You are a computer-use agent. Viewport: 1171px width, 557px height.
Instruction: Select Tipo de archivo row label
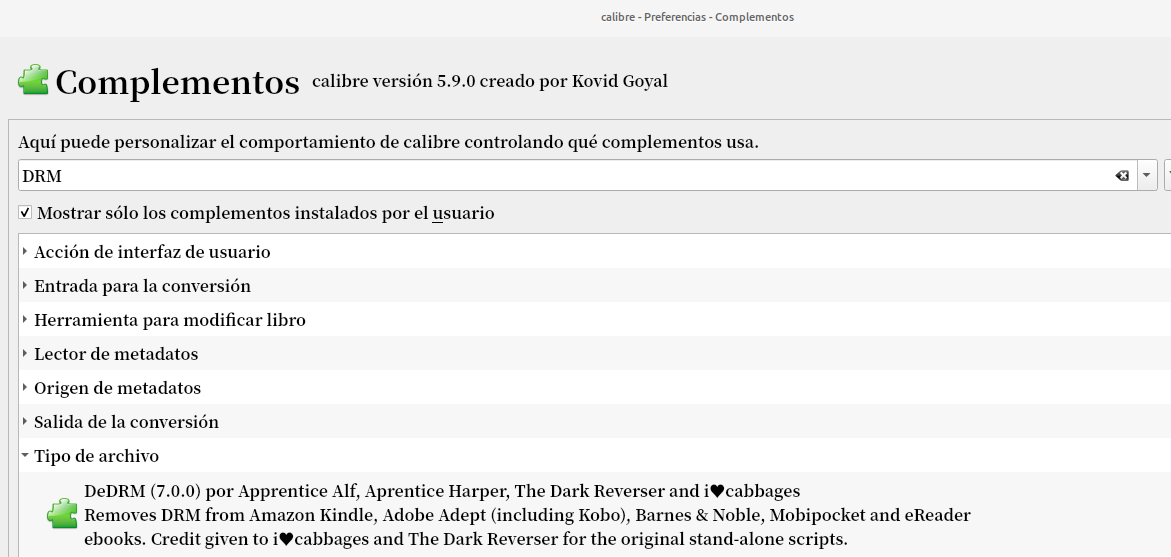tap(96, 455)
